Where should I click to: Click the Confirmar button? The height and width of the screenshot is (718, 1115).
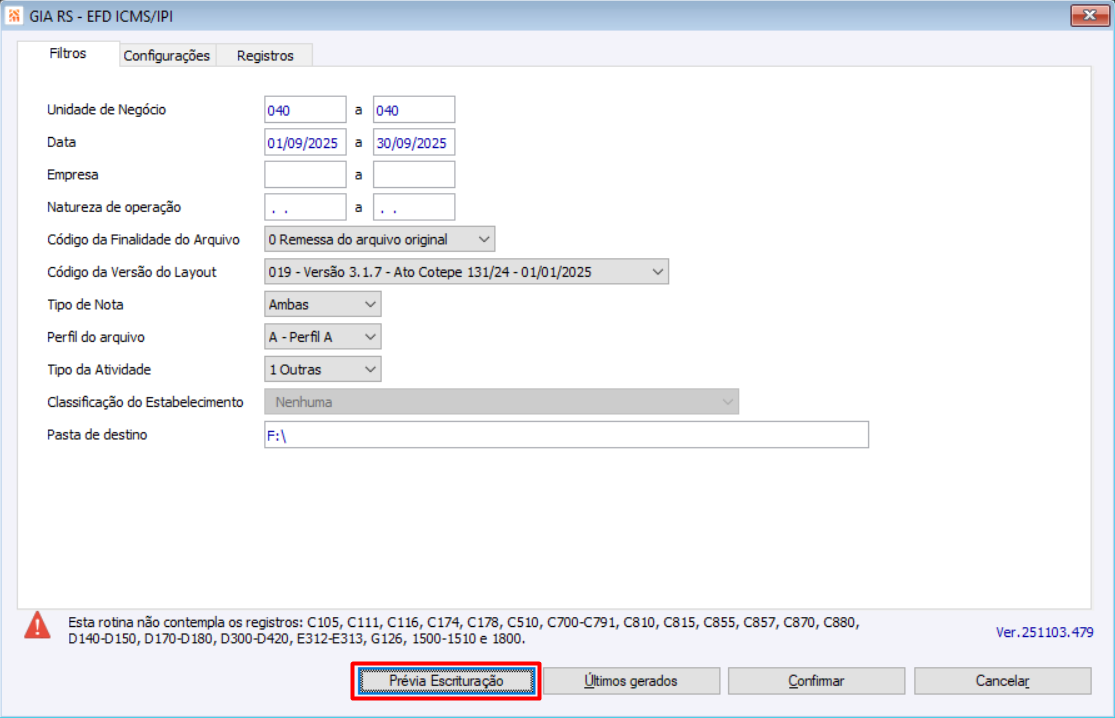[x=816, y=681]
